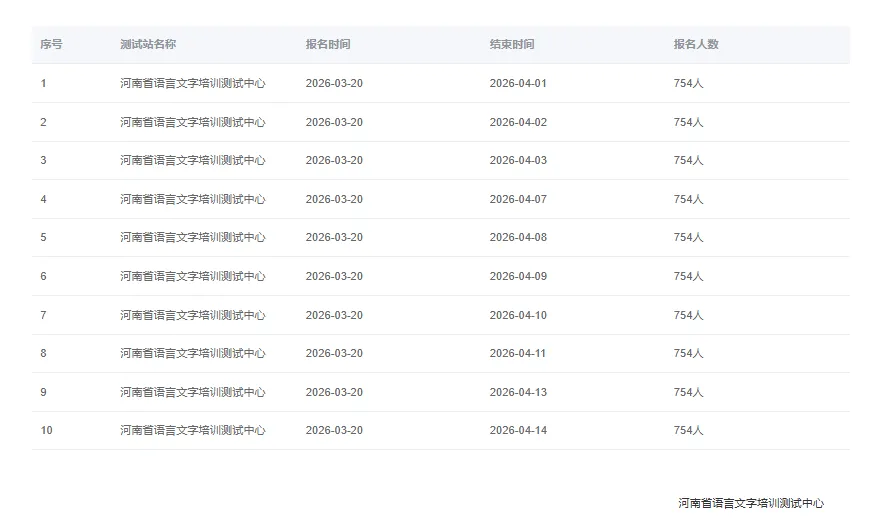Select the station name in row 1

coord(192,83)
